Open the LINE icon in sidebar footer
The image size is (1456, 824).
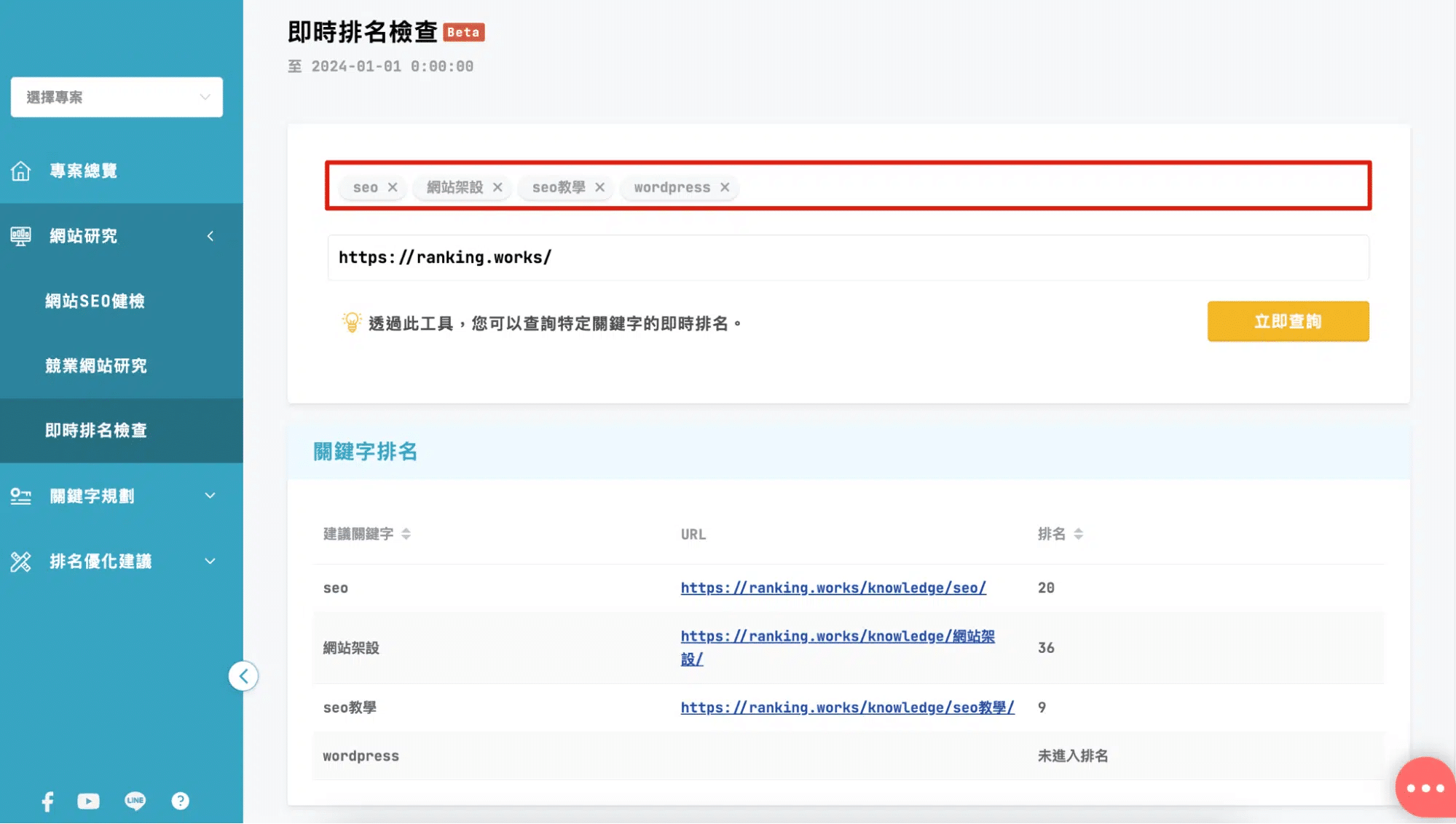[135, 801]
